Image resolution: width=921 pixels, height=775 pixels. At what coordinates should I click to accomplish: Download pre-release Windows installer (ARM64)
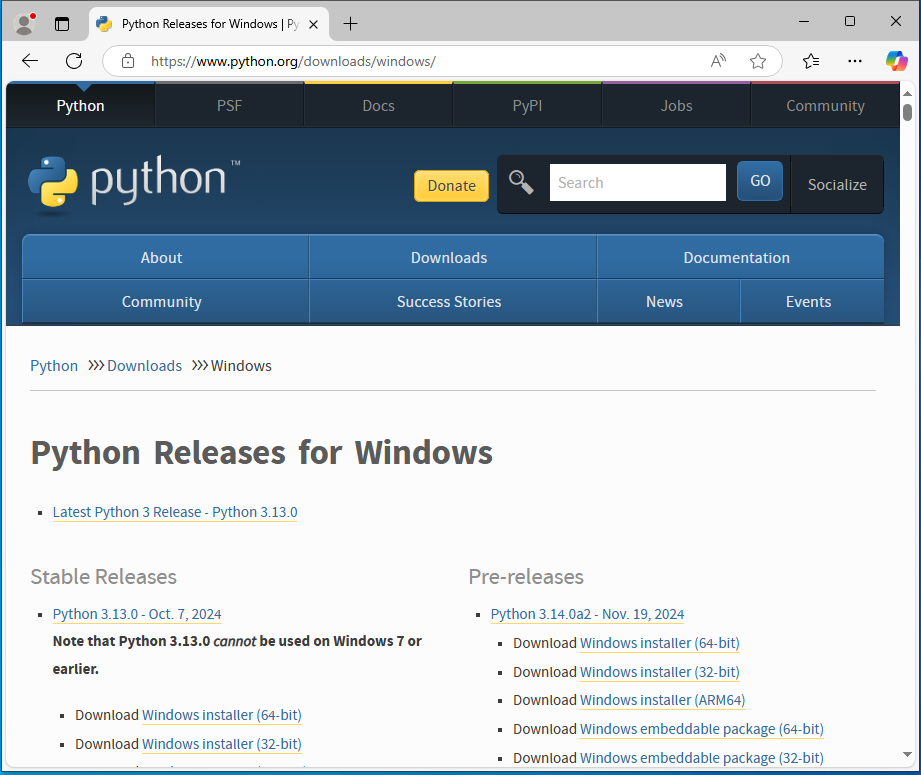click(663, 700)
